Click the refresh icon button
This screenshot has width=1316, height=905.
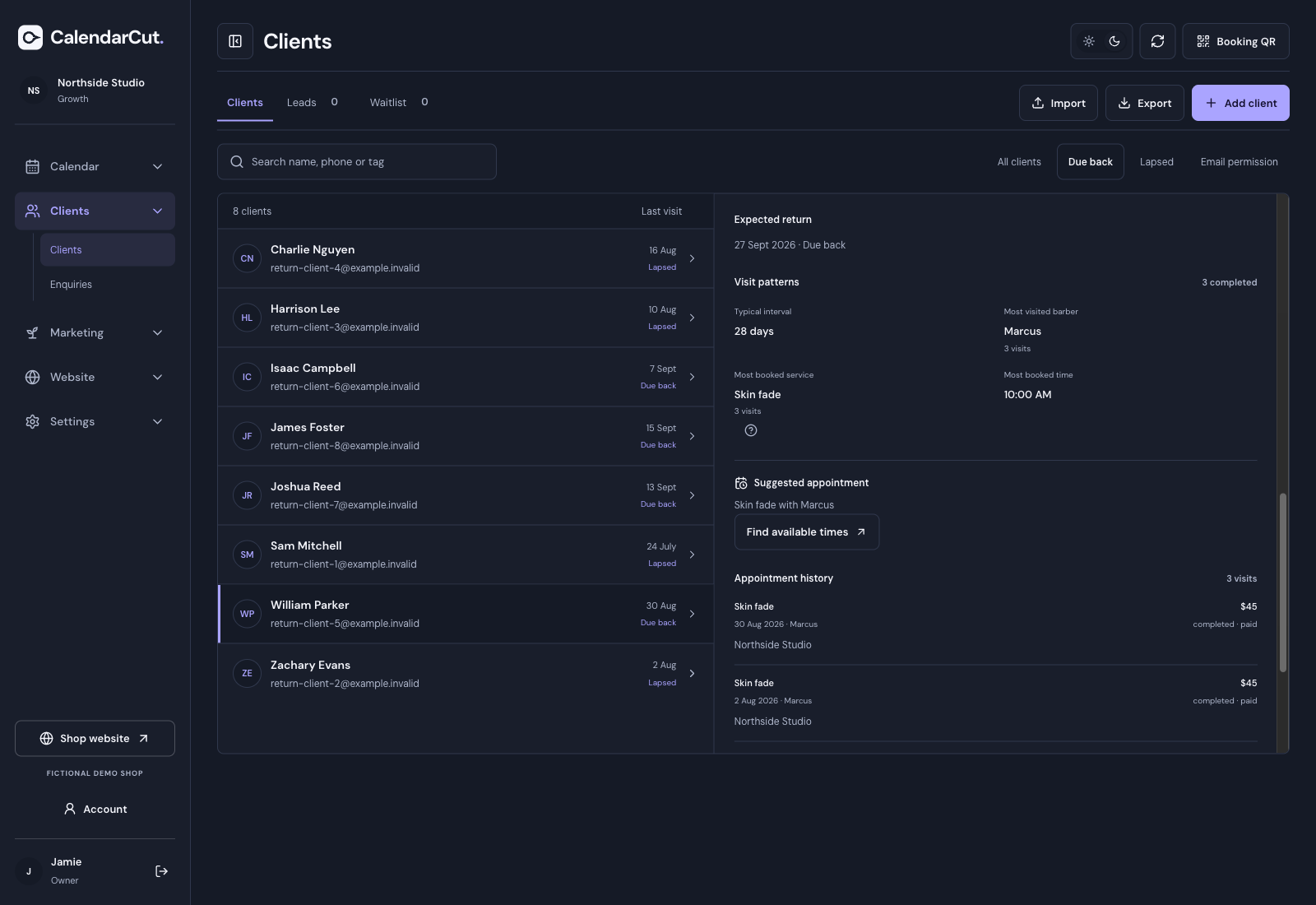(1157, 41)
